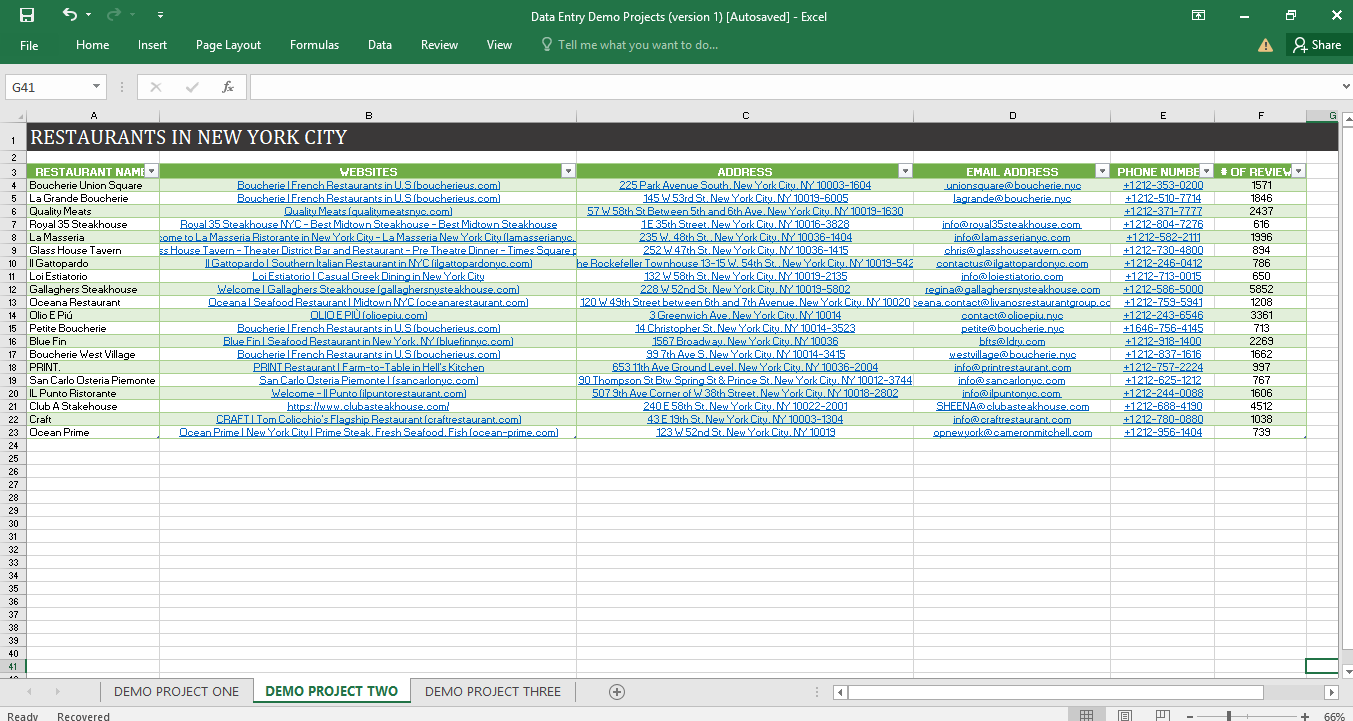Add a new sheet with plus icon
Image resolution: width=1353 pixels, height=721 pixels.
[x=617, y=691]
